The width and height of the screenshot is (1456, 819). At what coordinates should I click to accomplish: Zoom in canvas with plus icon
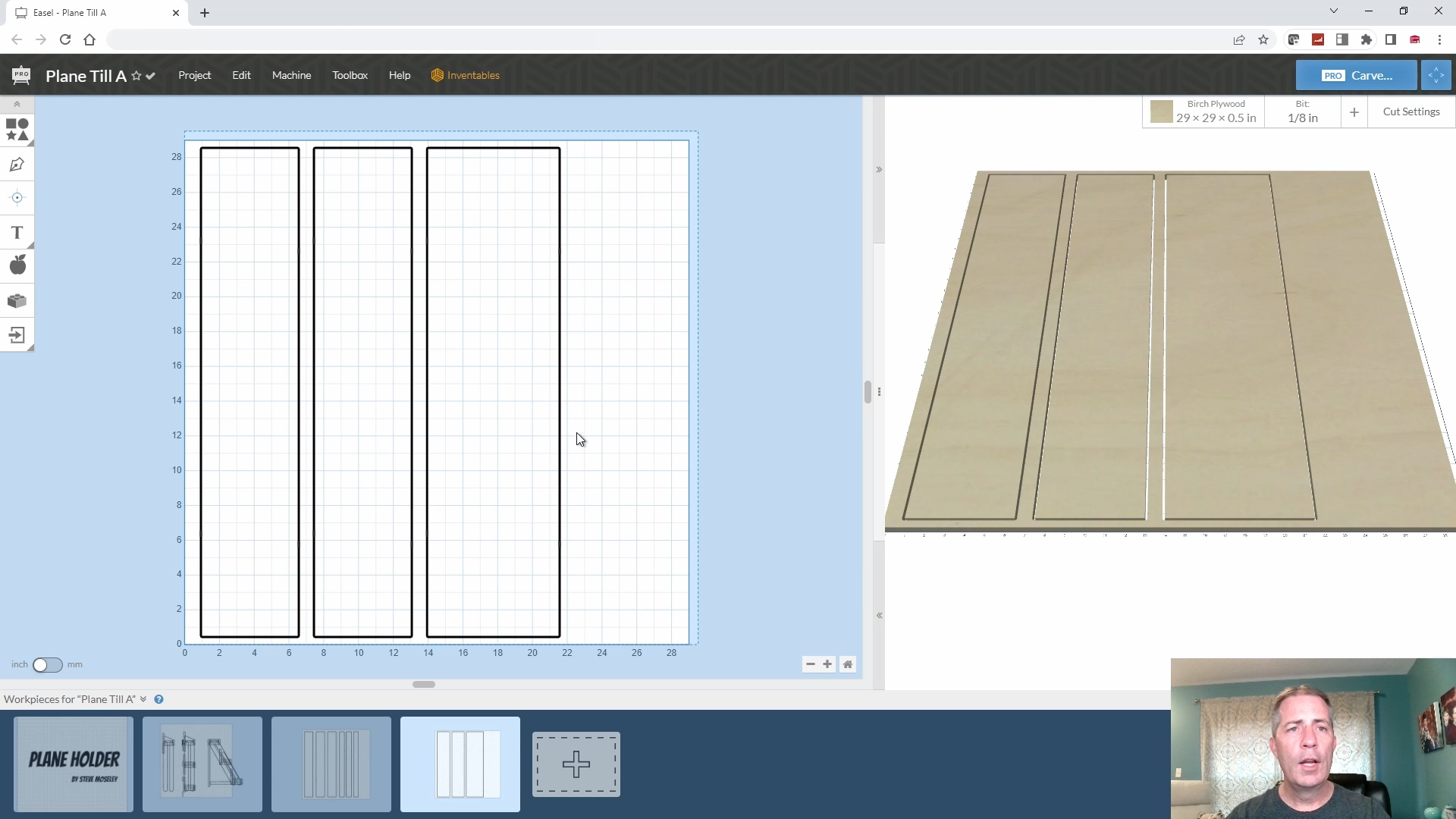pos(827,664)
